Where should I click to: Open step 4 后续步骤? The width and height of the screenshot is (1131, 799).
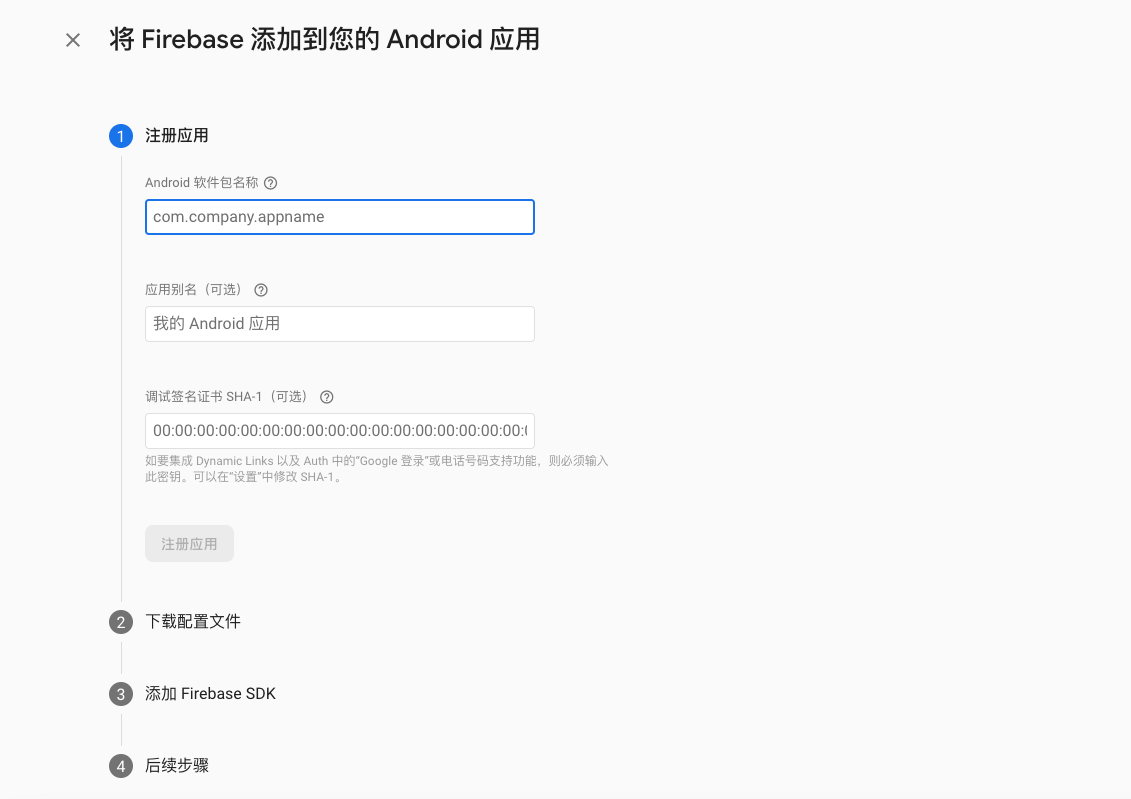click(177, 766)
